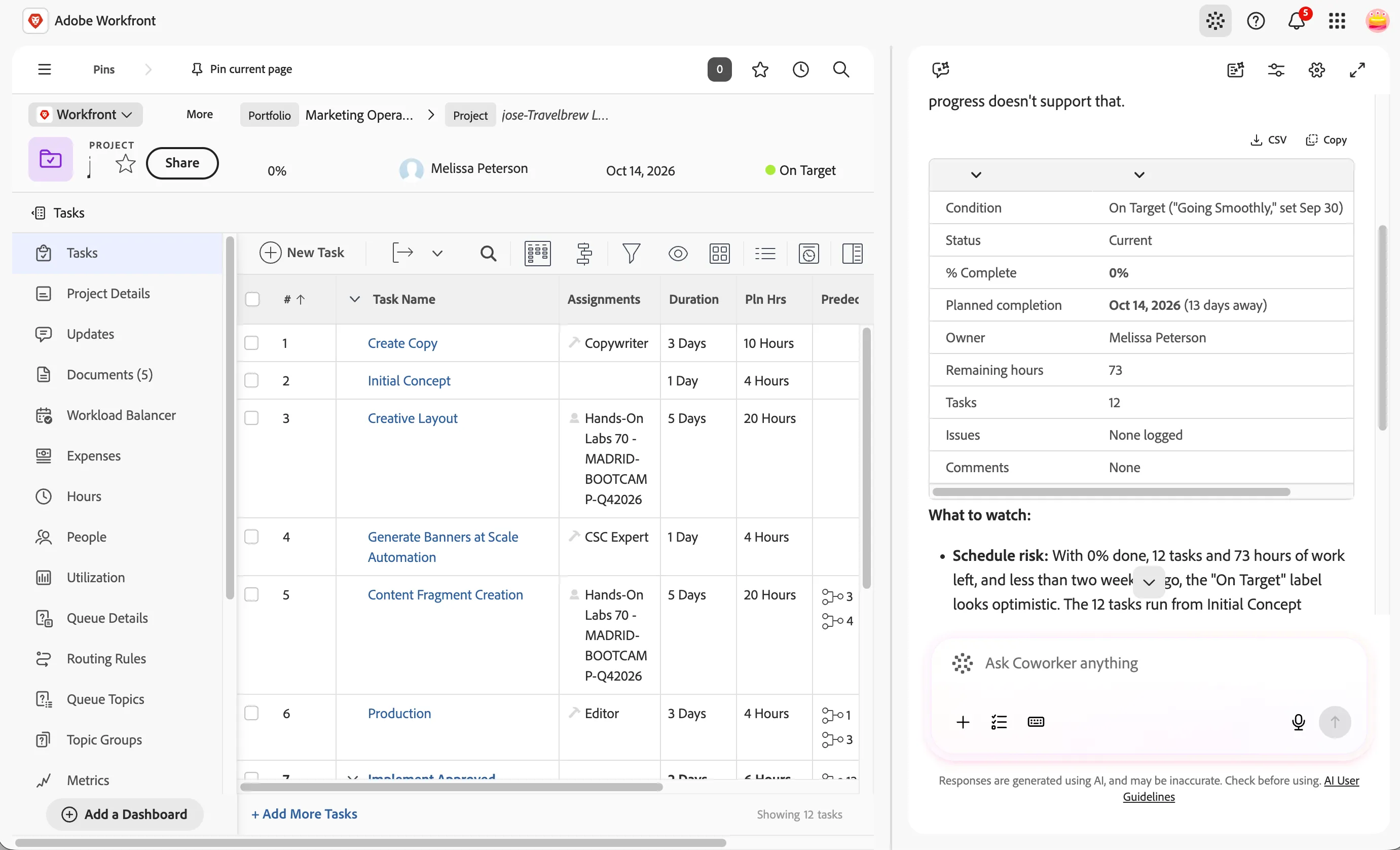Click the favorites star in the pin bar

pos(760,69)
